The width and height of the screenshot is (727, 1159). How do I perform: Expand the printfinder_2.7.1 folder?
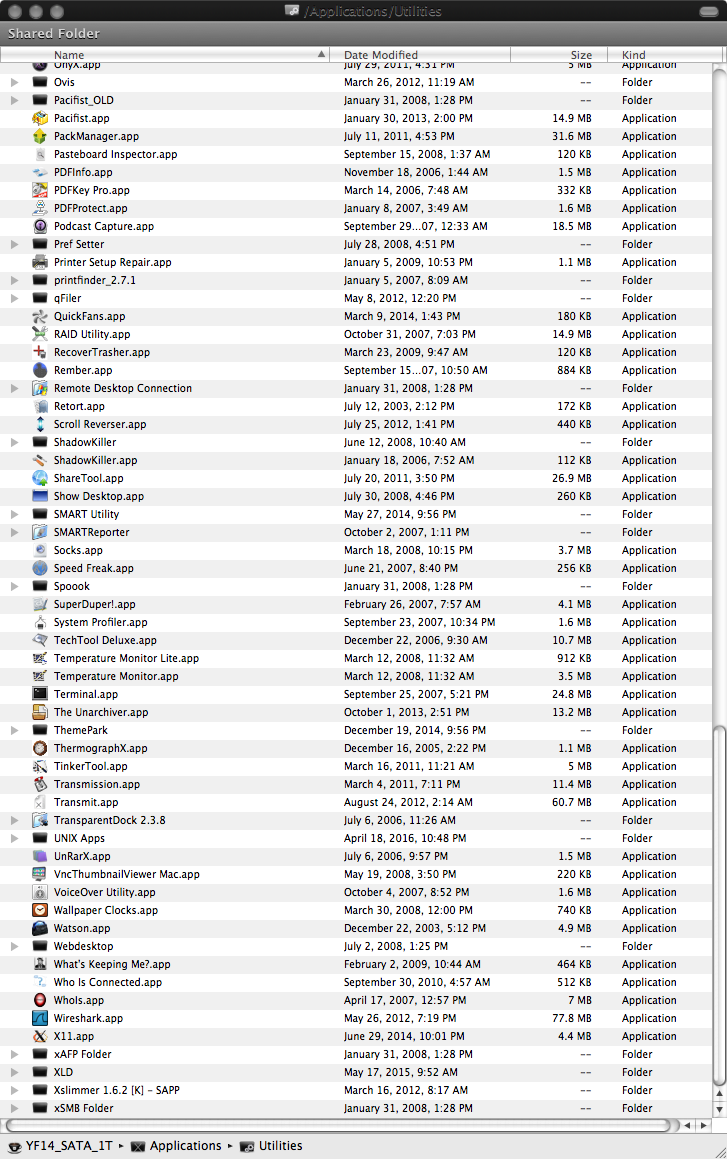click(15, 280)
